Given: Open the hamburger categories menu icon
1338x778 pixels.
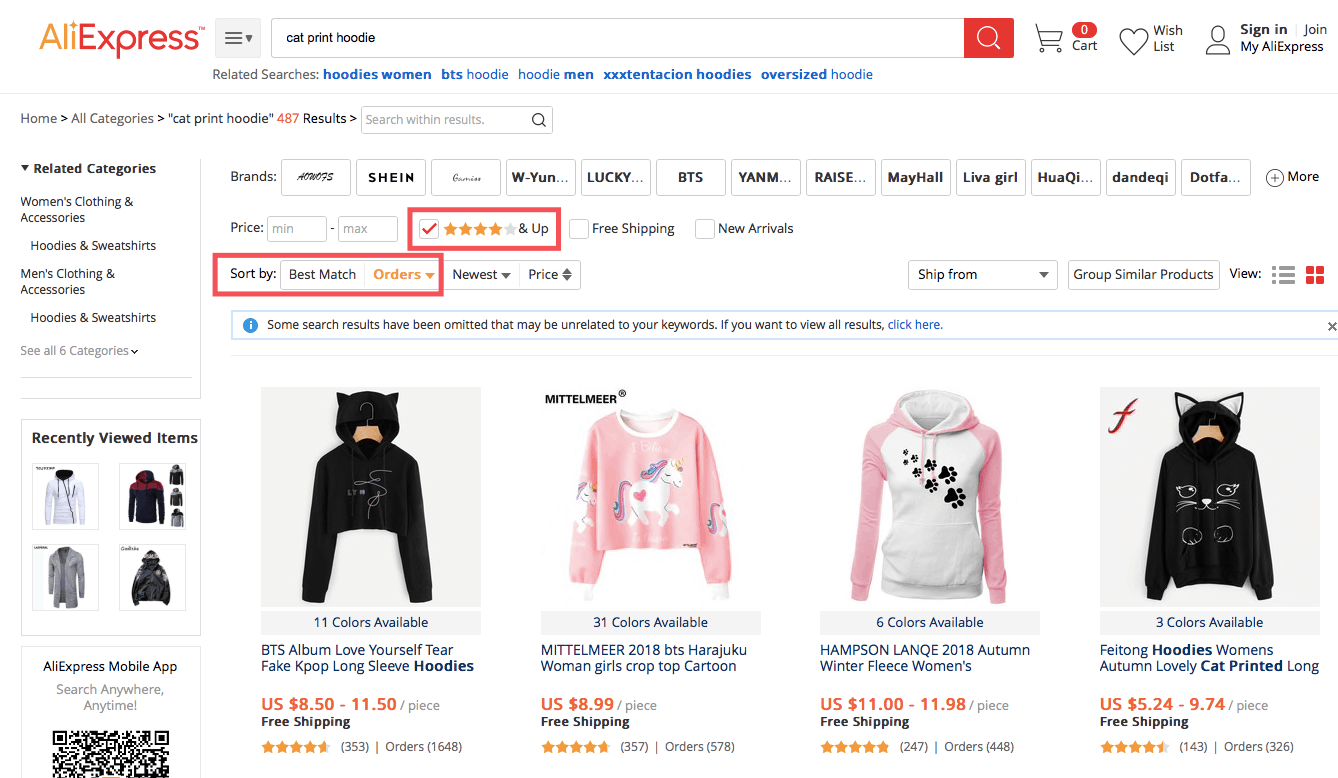Looking at the screenshot, I should point(237,36).
